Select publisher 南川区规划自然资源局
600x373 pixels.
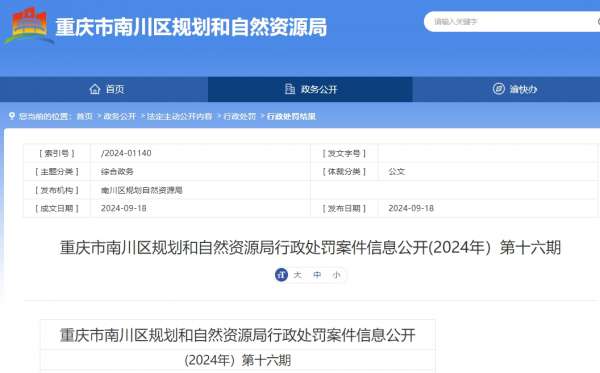(142, 190)
